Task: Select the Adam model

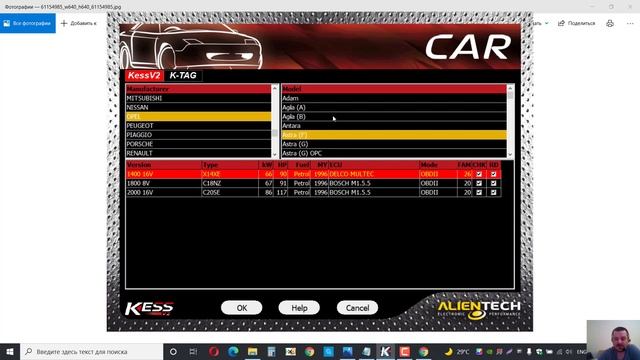Action: click(394, 98)
